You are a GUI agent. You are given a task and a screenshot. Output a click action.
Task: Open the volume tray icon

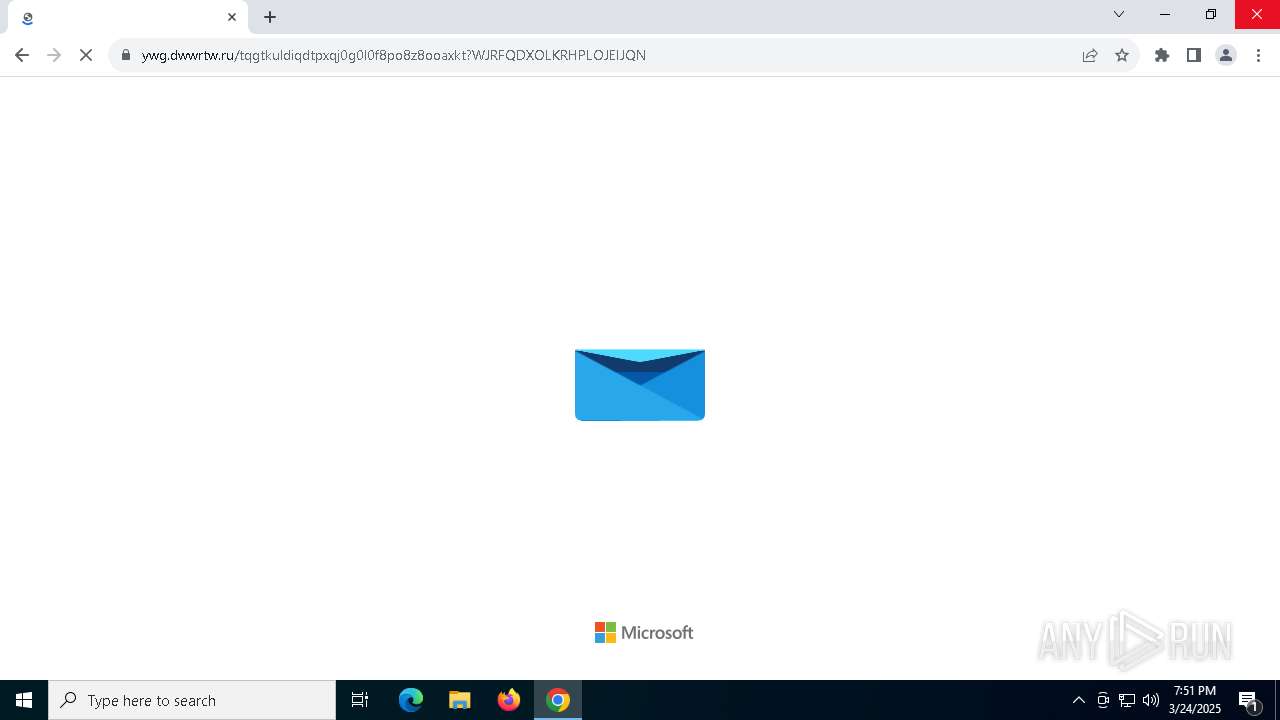tap(1151, 700)
